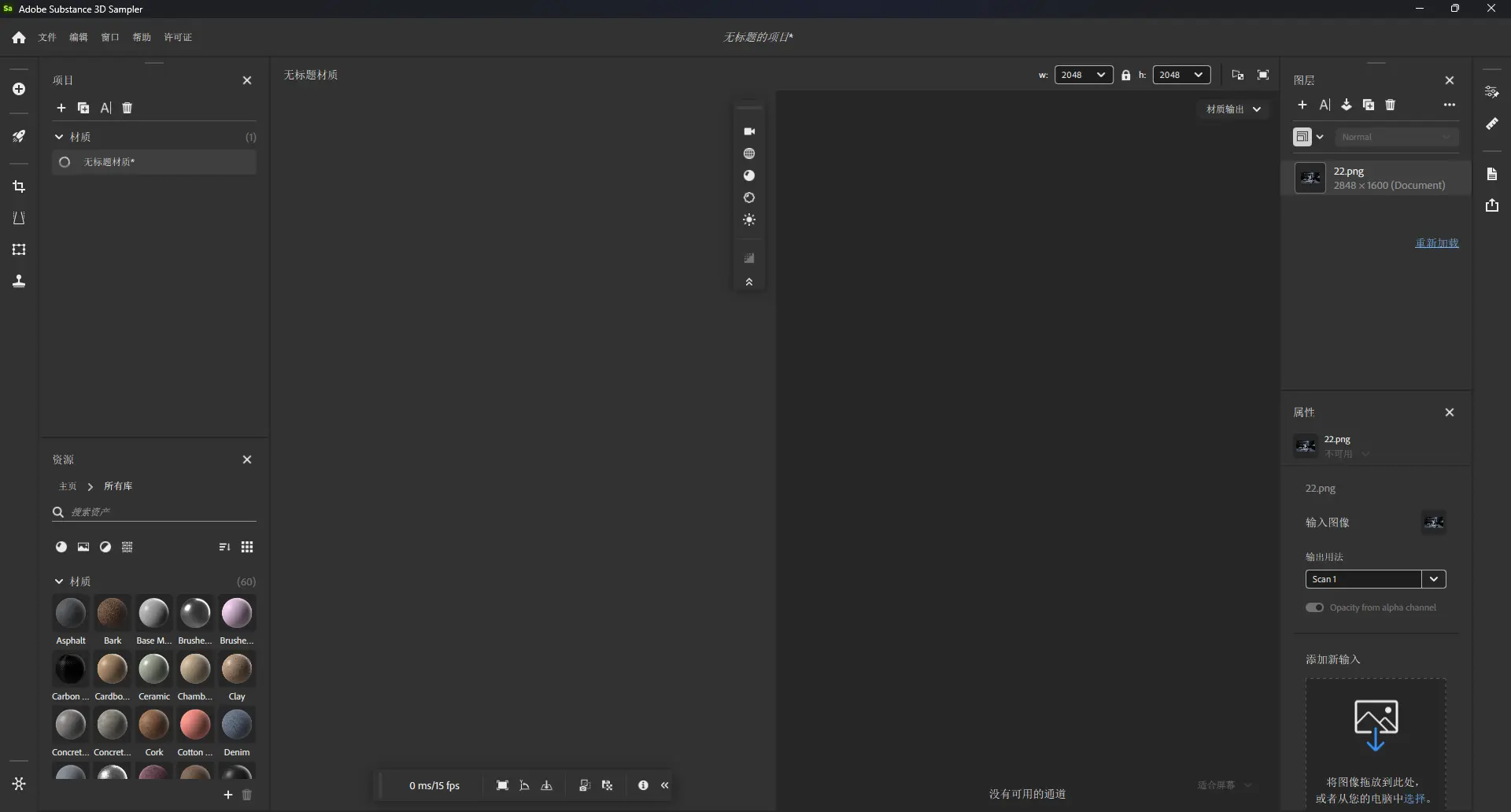Add a new material in Project panel
The height and width of the screenshot is (812, 1511).
(x=61, y=108)
